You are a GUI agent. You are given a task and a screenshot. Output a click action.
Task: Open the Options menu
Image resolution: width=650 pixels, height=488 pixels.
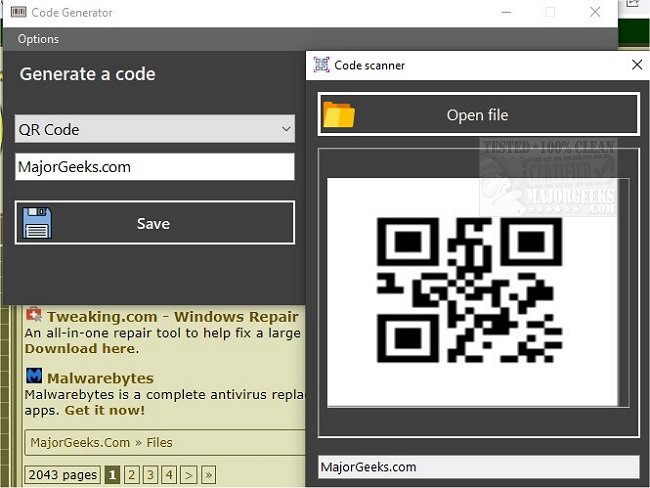pos(38,39)
